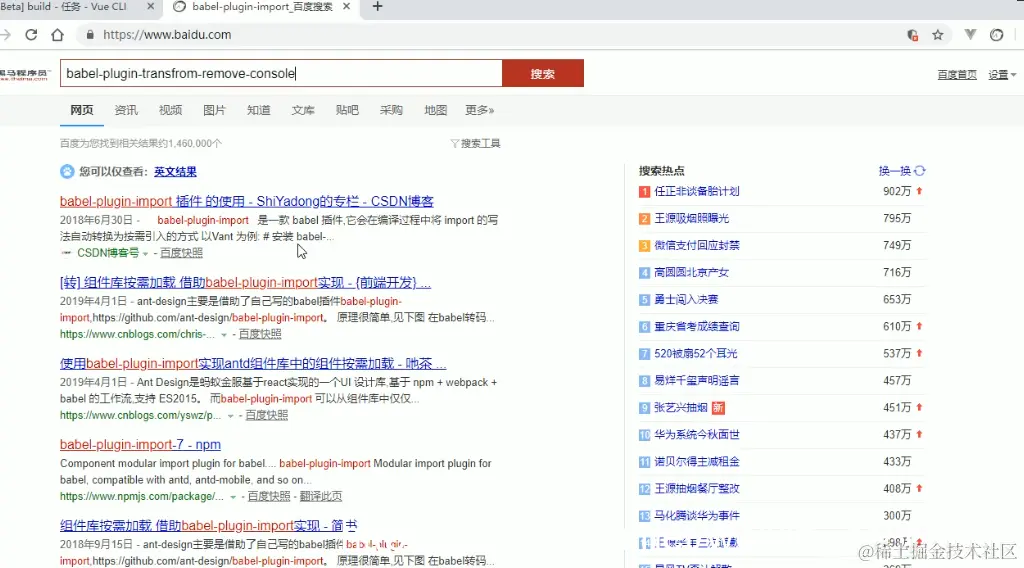Open the 设置 dropdown menu
Image resolution: width=1024 pixels, height=568 pixels.
[1002, 75]
